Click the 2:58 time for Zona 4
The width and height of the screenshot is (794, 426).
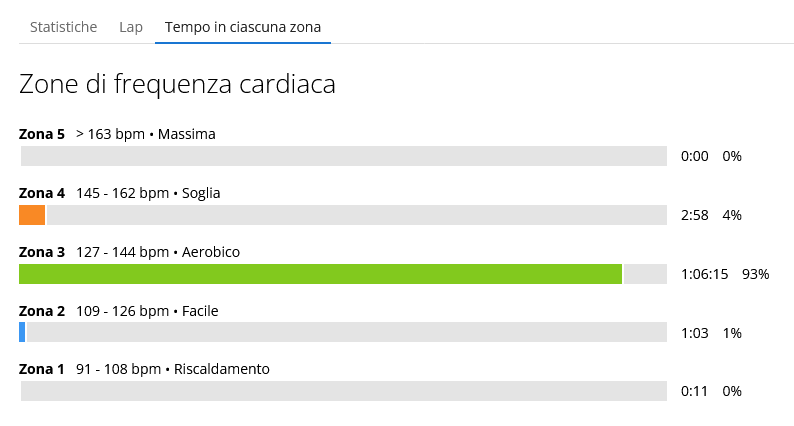pyautogui.click(x=695, y=215)
